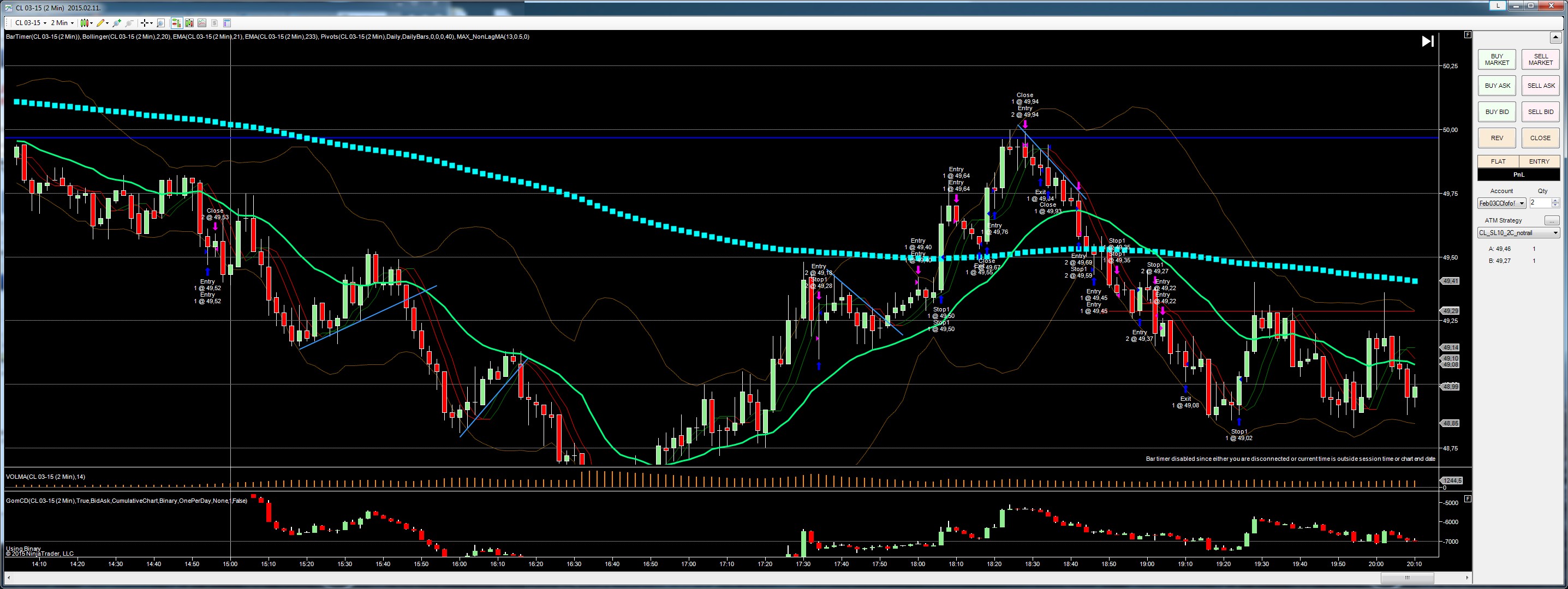Open the chart Properties icon
The height and width of the screenshot is (589, 1568).
pos(227,23)
